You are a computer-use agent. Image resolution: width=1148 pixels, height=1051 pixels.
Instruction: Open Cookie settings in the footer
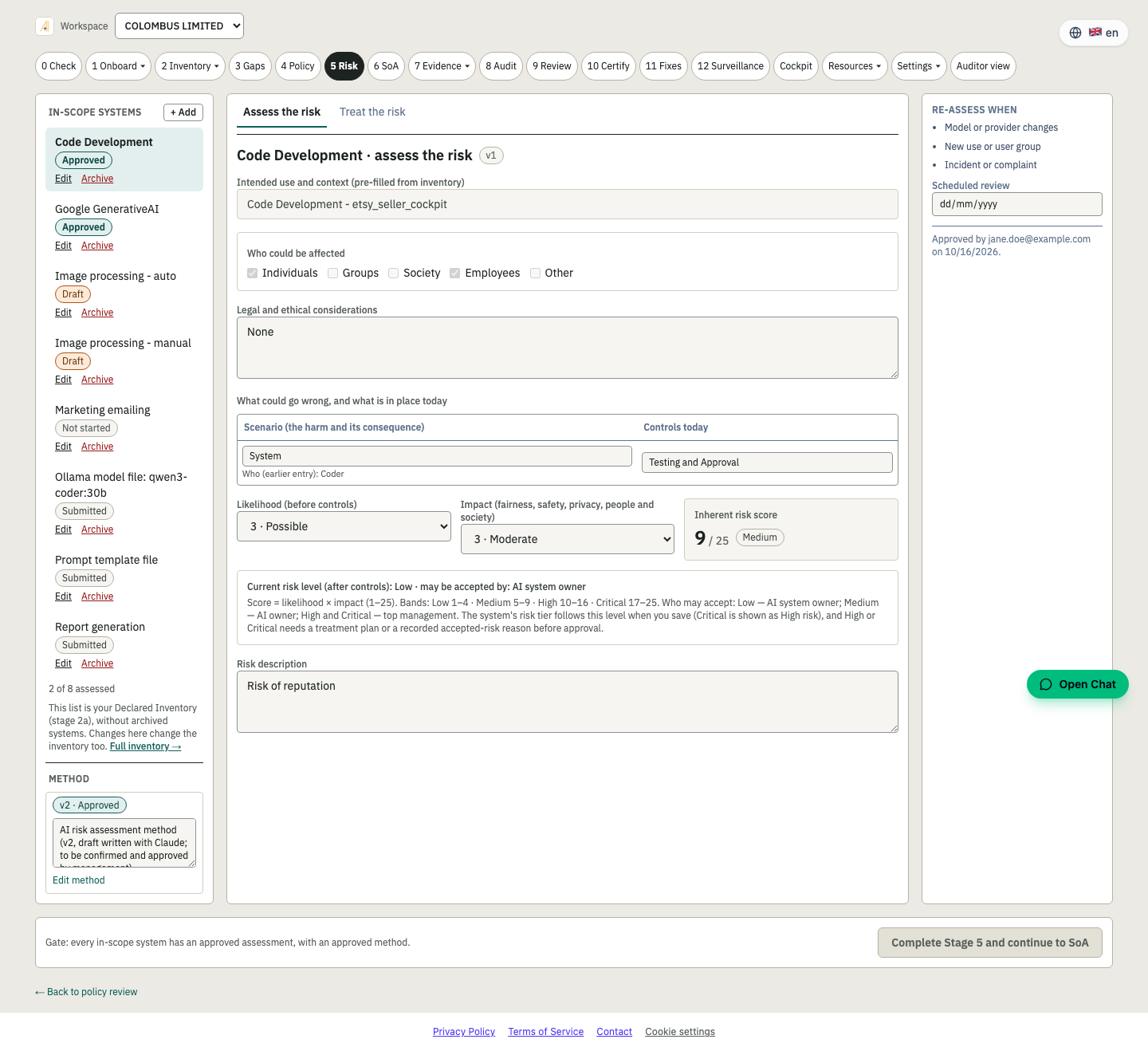680,1032
